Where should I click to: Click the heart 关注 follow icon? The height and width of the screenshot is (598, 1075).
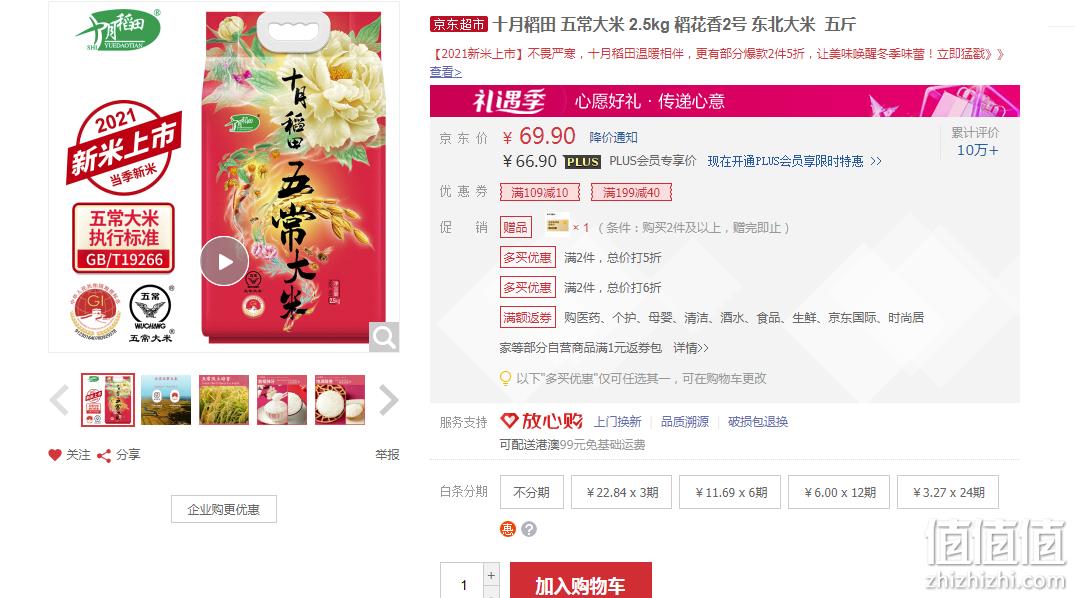[x=55, y=455]
